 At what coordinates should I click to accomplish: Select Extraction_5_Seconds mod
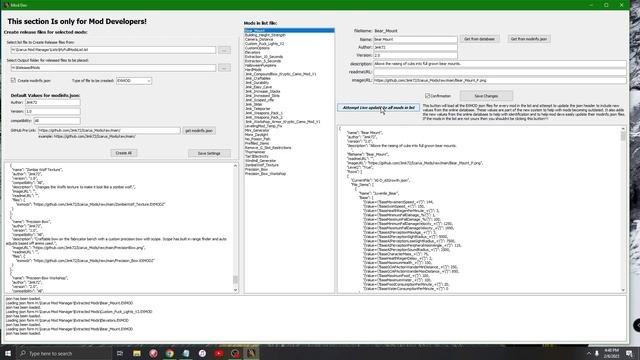tap(289, 61)
